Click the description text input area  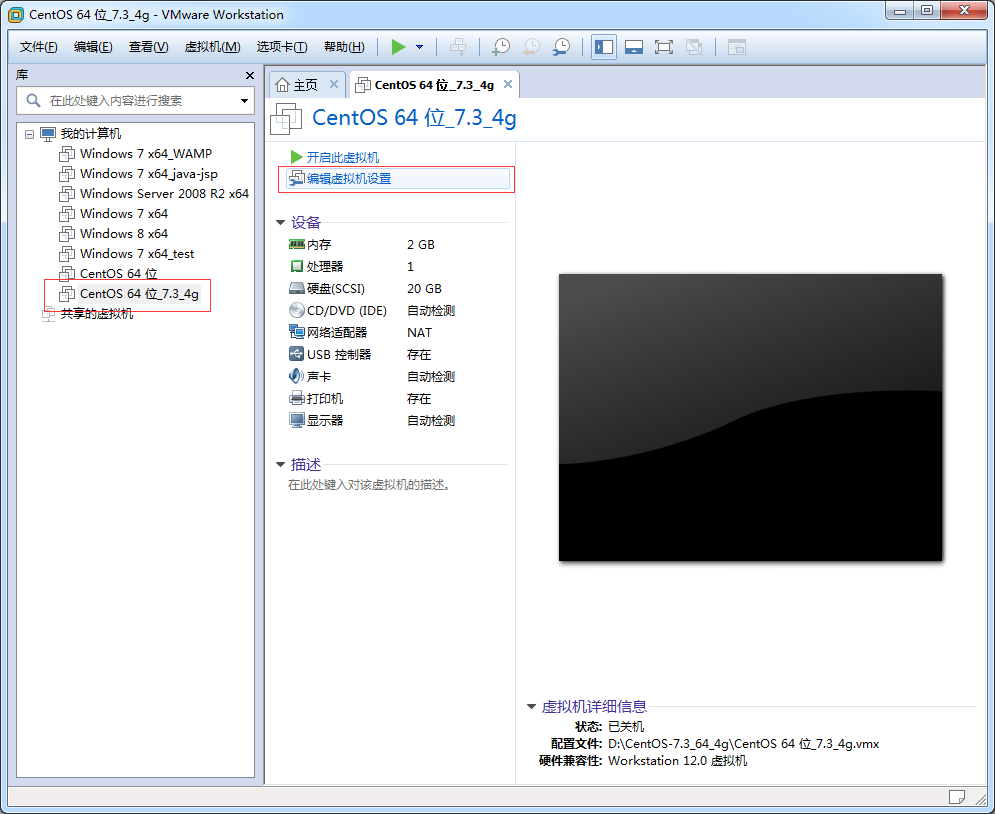coord(369,485)
